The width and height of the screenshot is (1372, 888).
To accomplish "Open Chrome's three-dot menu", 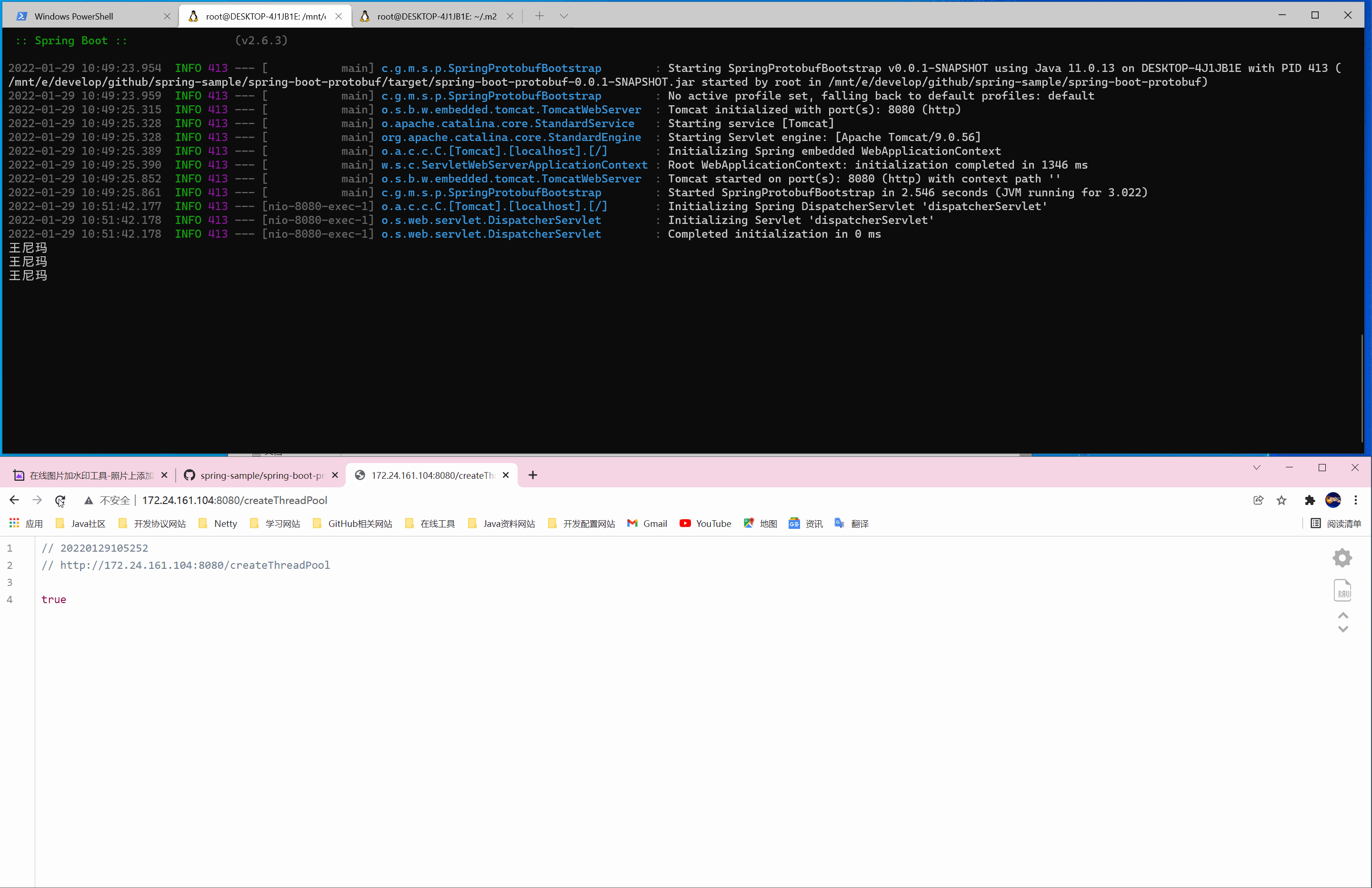I will click(x=1356, y=500).
